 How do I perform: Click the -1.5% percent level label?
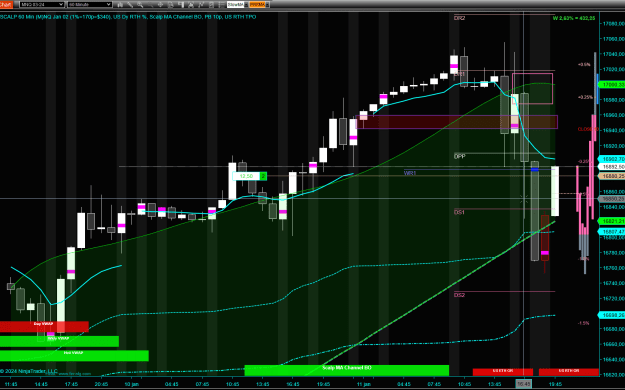click(584, 323)
